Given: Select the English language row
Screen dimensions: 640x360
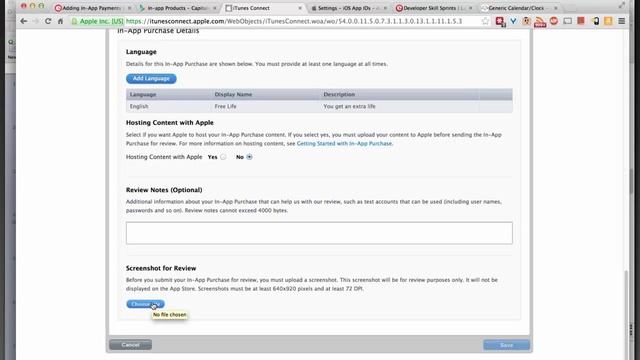Looking at the screenshot, I should pyautogui.click(x=319, y=106).
